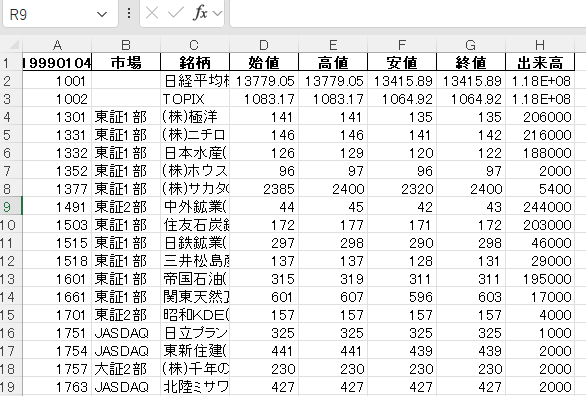Image resolution: width=586 pixels, height=396 pixels.
Task: Expand the fx dropdown chevron
Action: (x=217, y=14)
